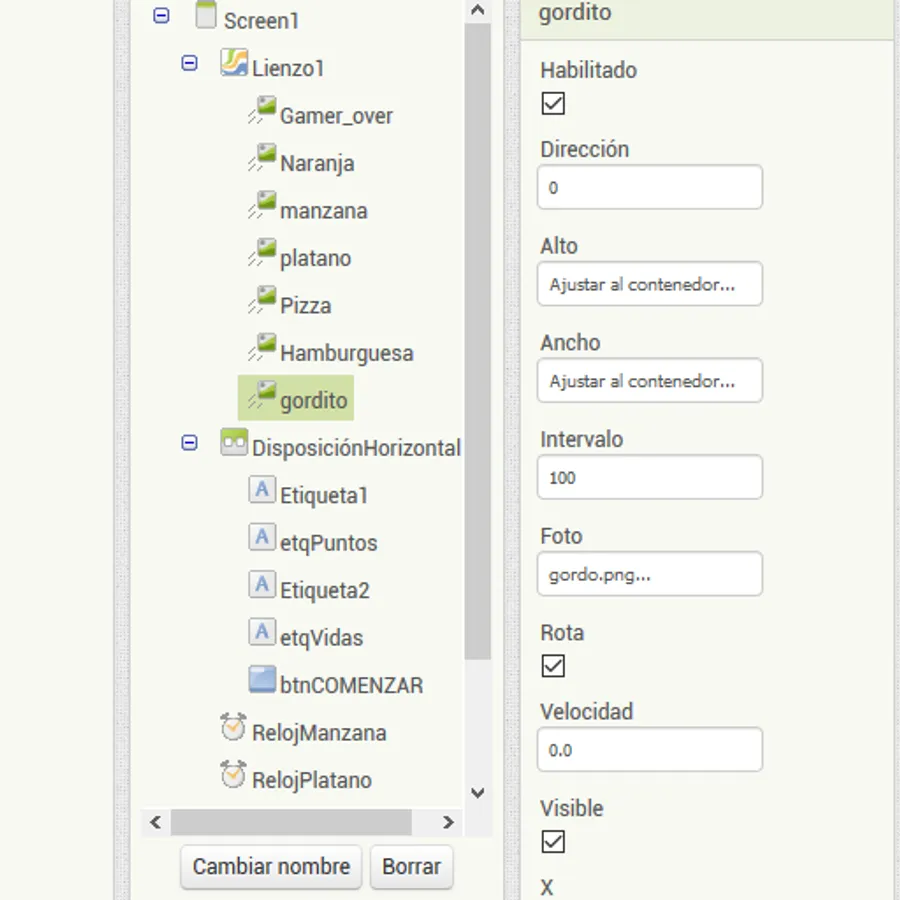The width and height of the screenshot is (900, 900).
Task: Click the etqPuntos label icon
Action: (262, 538)
